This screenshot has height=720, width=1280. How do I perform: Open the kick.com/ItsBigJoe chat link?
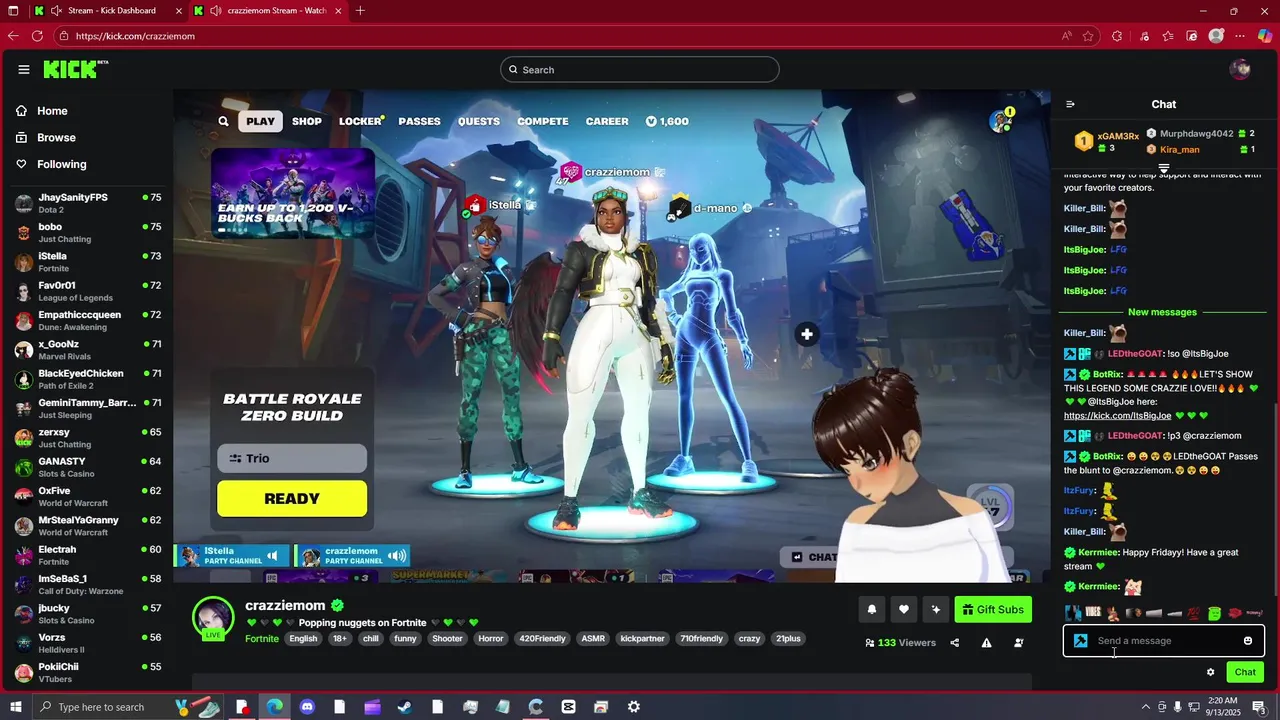(1117, 415)
